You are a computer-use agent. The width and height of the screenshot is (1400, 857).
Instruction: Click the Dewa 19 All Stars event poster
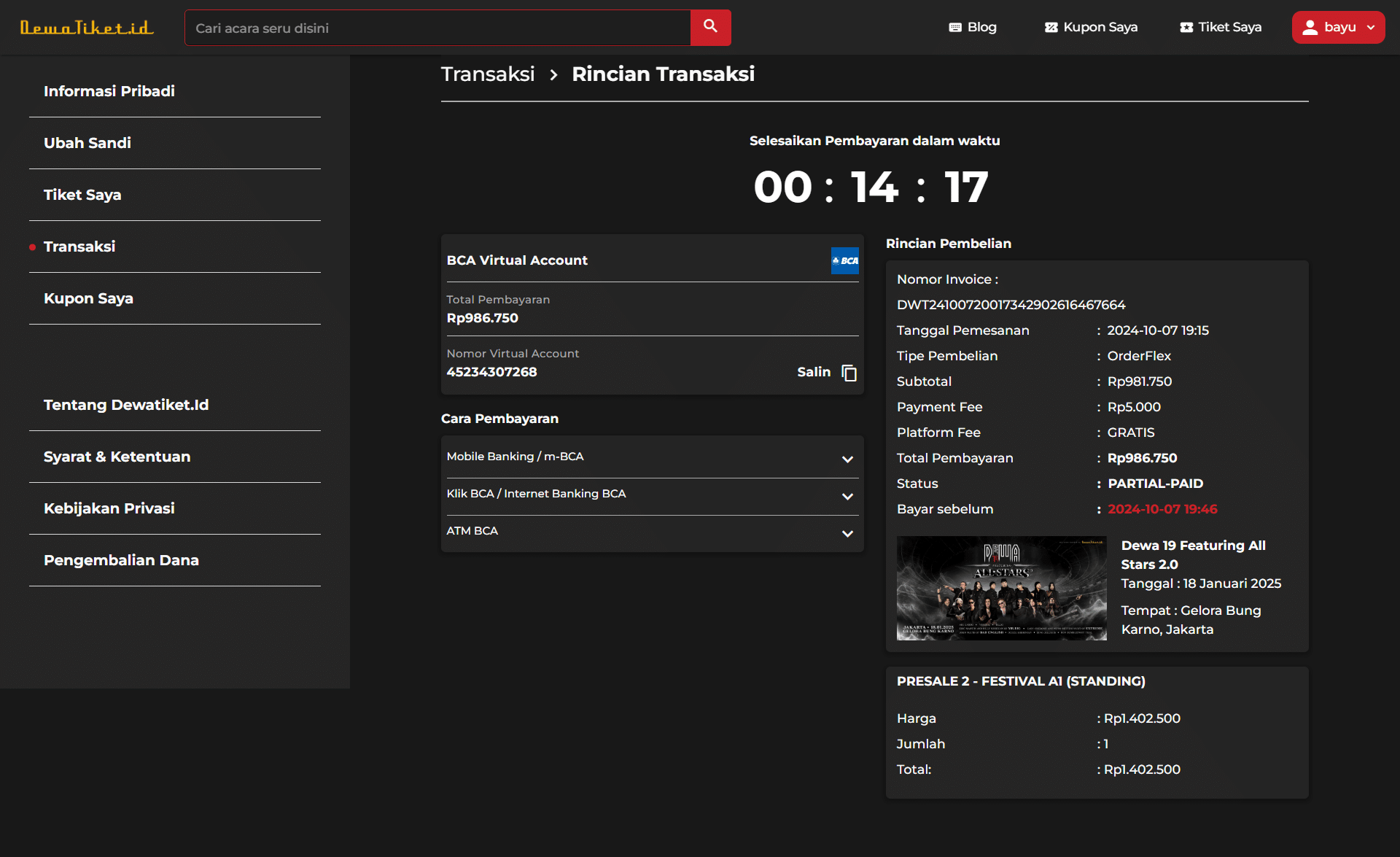(1001, 588)
